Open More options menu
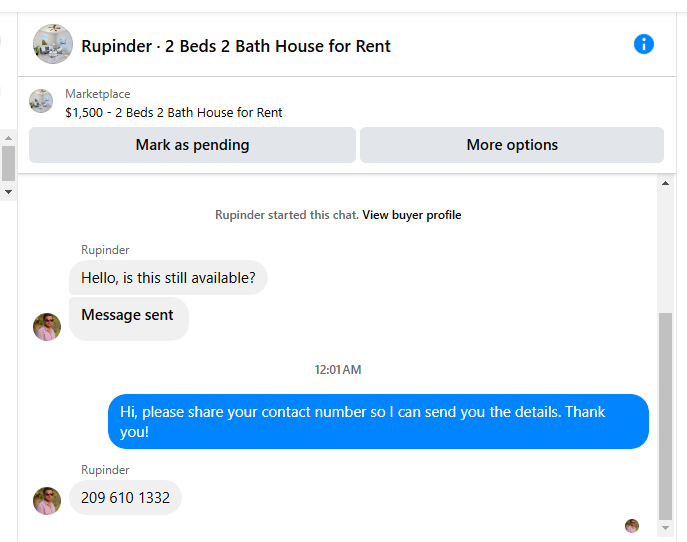This screenshot has height=542, width=687. tap(512, 145)
